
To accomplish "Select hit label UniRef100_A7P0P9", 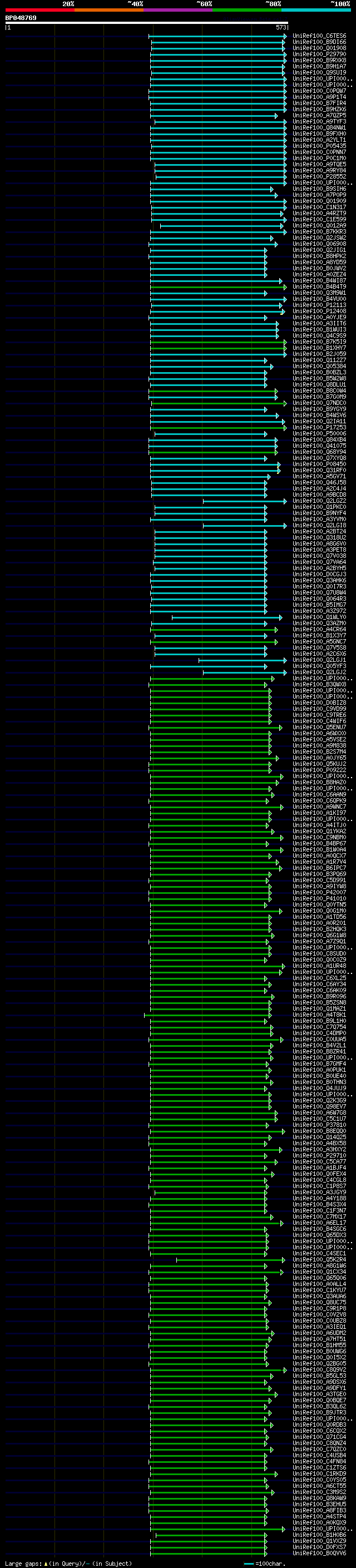I will tap(319, 195).
